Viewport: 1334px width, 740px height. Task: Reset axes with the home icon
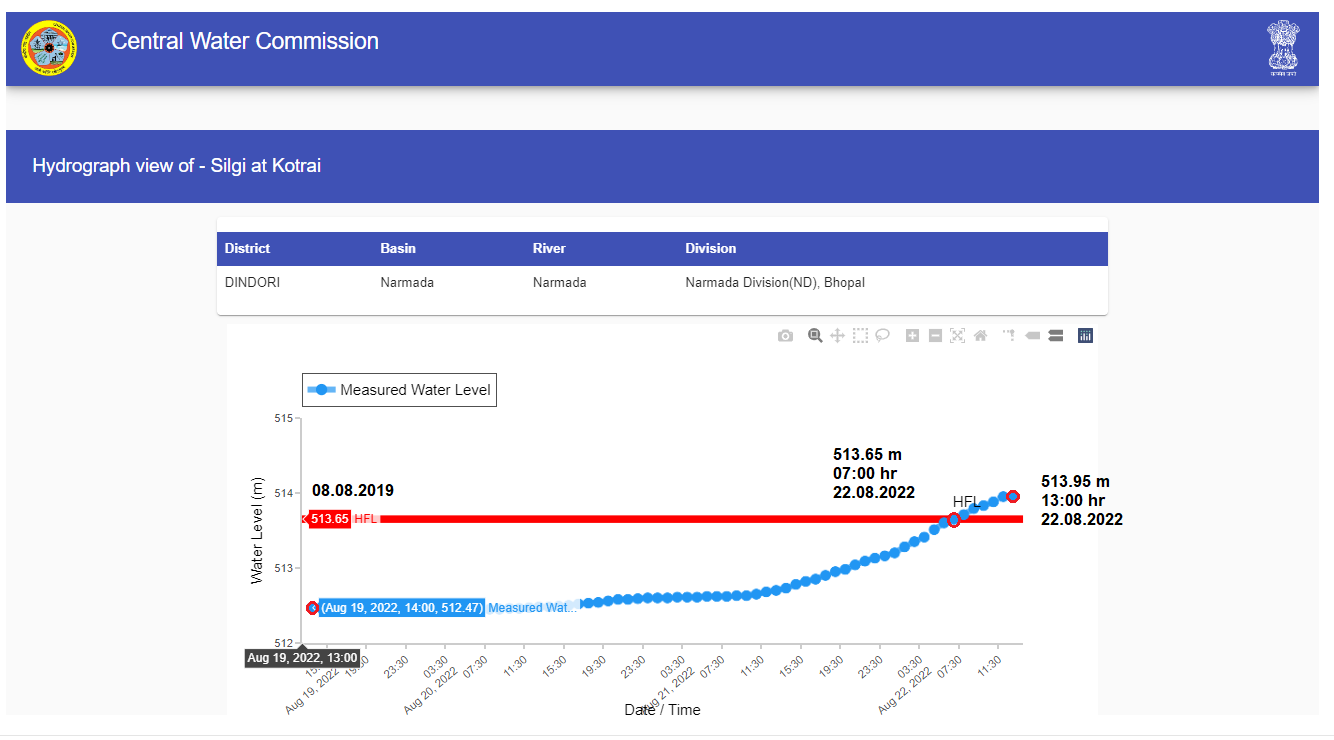(x=980, y=336)
